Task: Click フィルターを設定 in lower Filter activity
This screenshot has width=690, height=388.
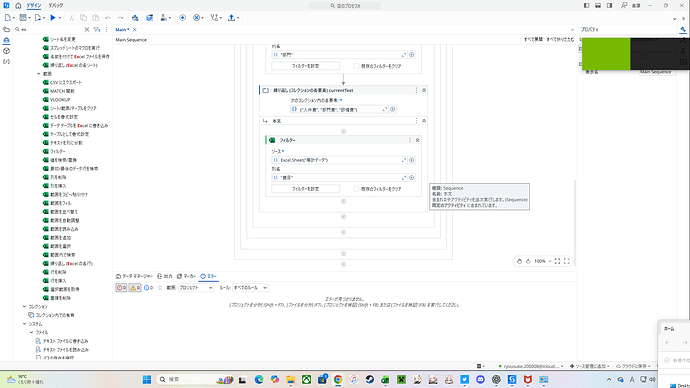Action: pyautogui.click(x=305, y=189)
